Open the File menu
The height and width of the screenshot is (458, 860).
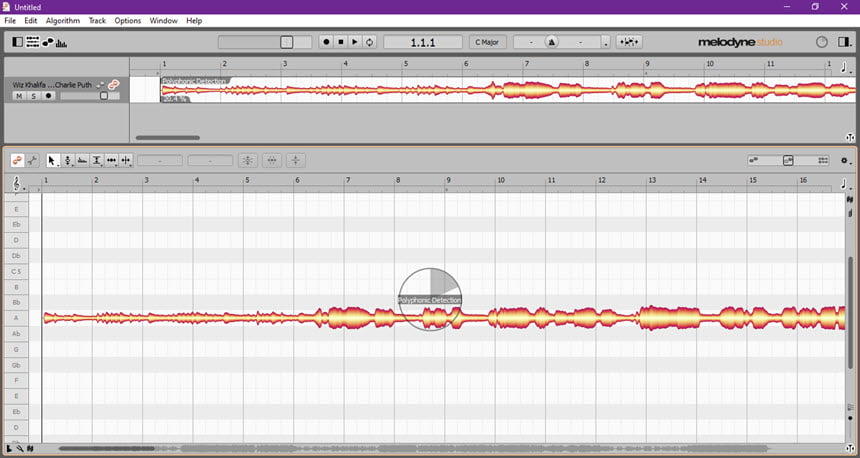(10, 20)
